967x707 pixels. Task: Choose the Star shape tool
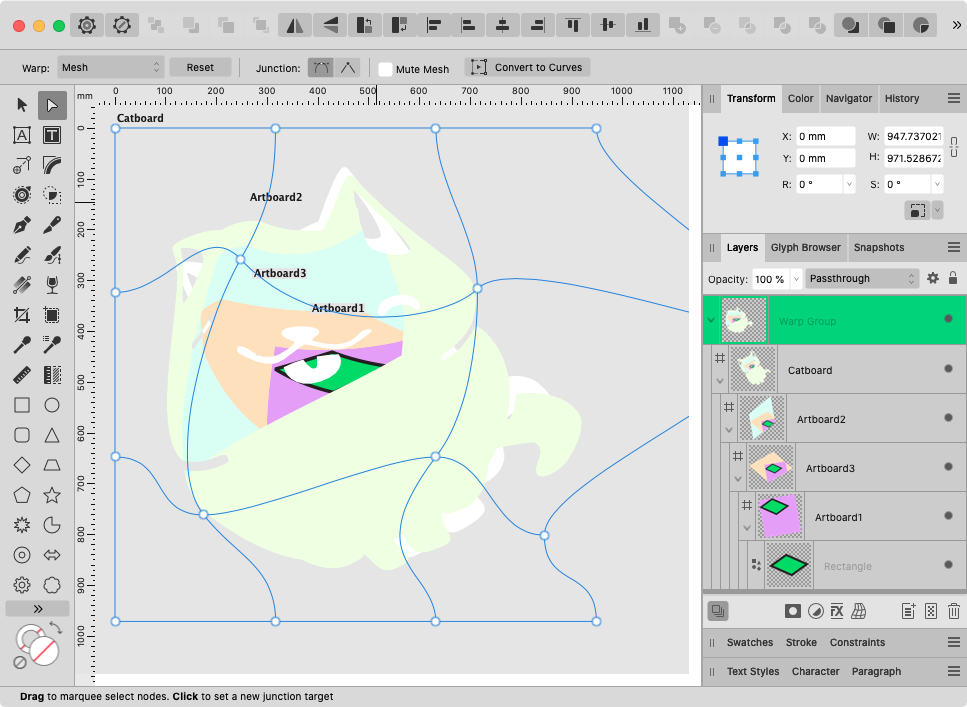pos(52,495)
